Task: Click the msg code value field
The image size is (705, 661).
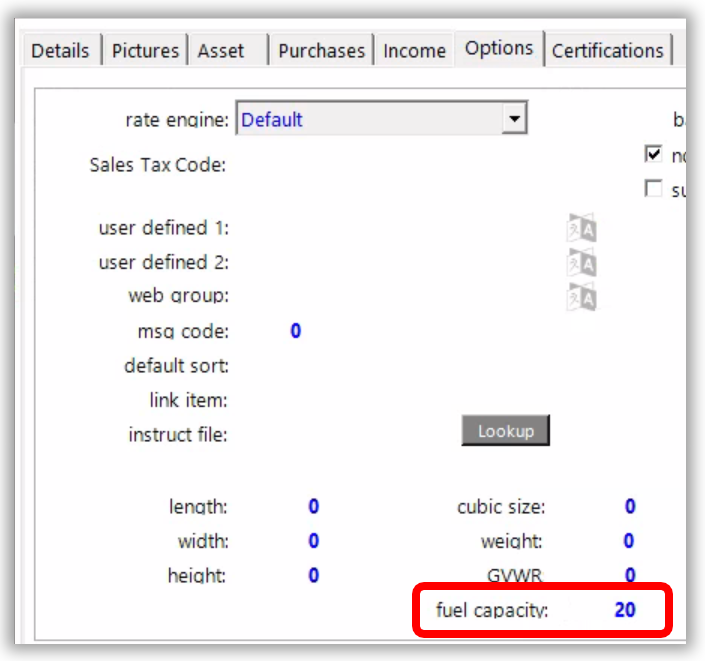Action: tap(295, 331)
